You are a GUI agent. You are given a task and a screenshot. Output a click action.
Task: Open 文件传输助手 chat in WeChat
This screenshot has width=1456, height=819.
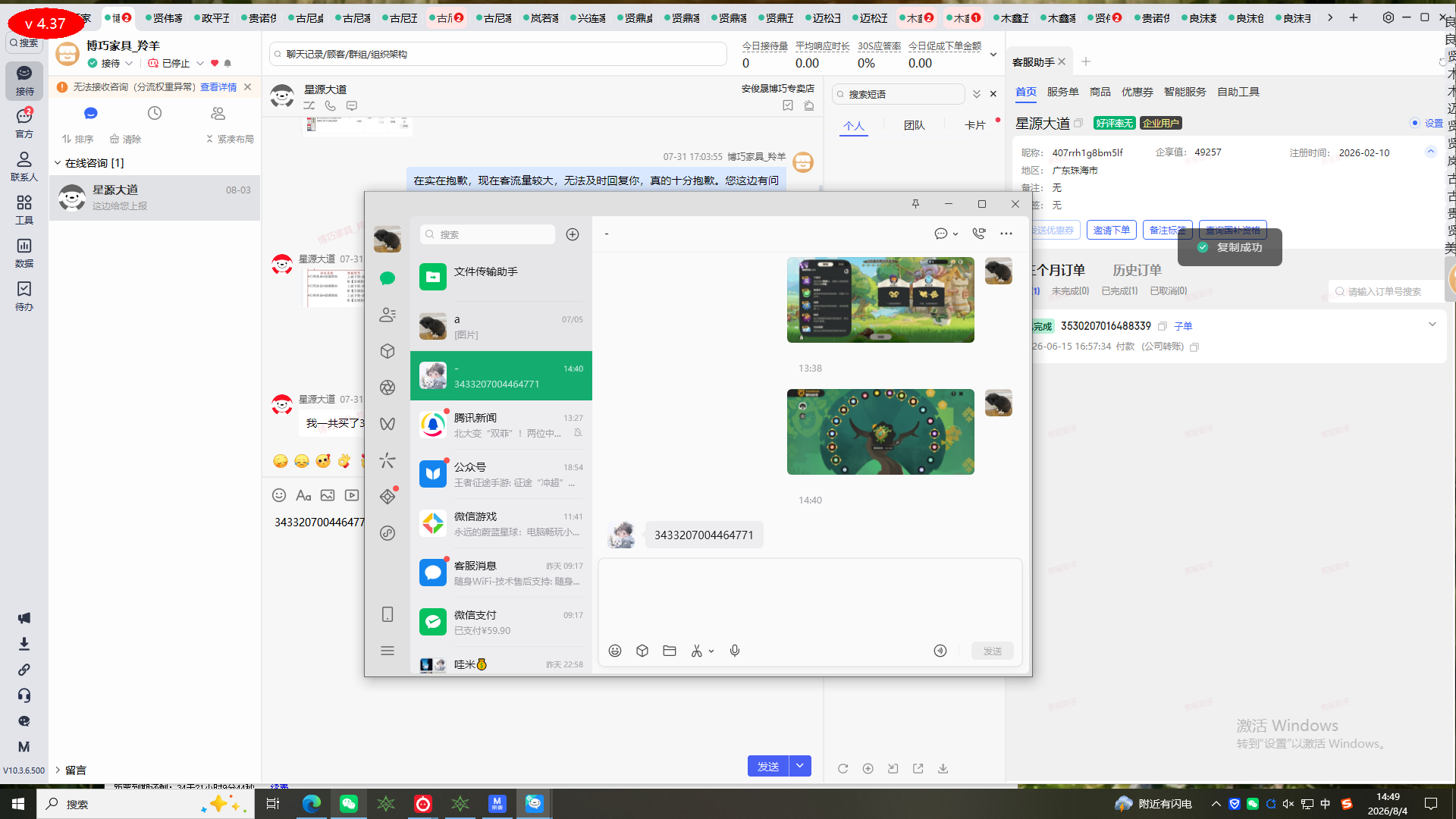(x=501, y=277)
